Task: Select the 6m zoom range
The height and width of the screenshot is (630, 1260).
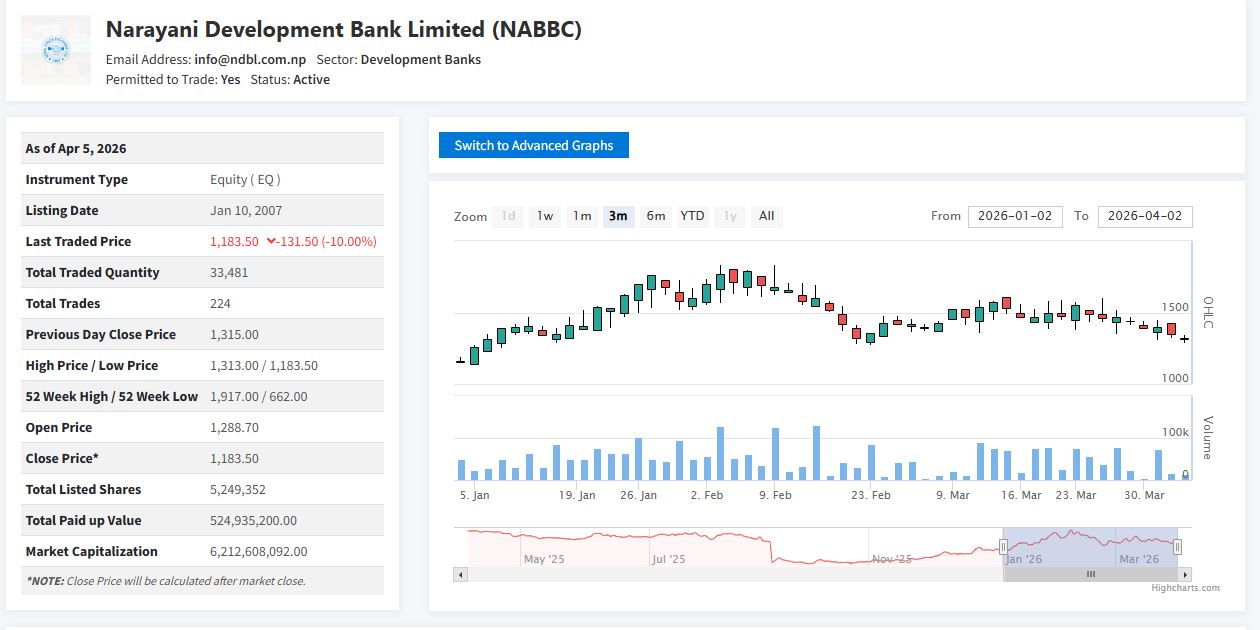Action: coord(655,216)
